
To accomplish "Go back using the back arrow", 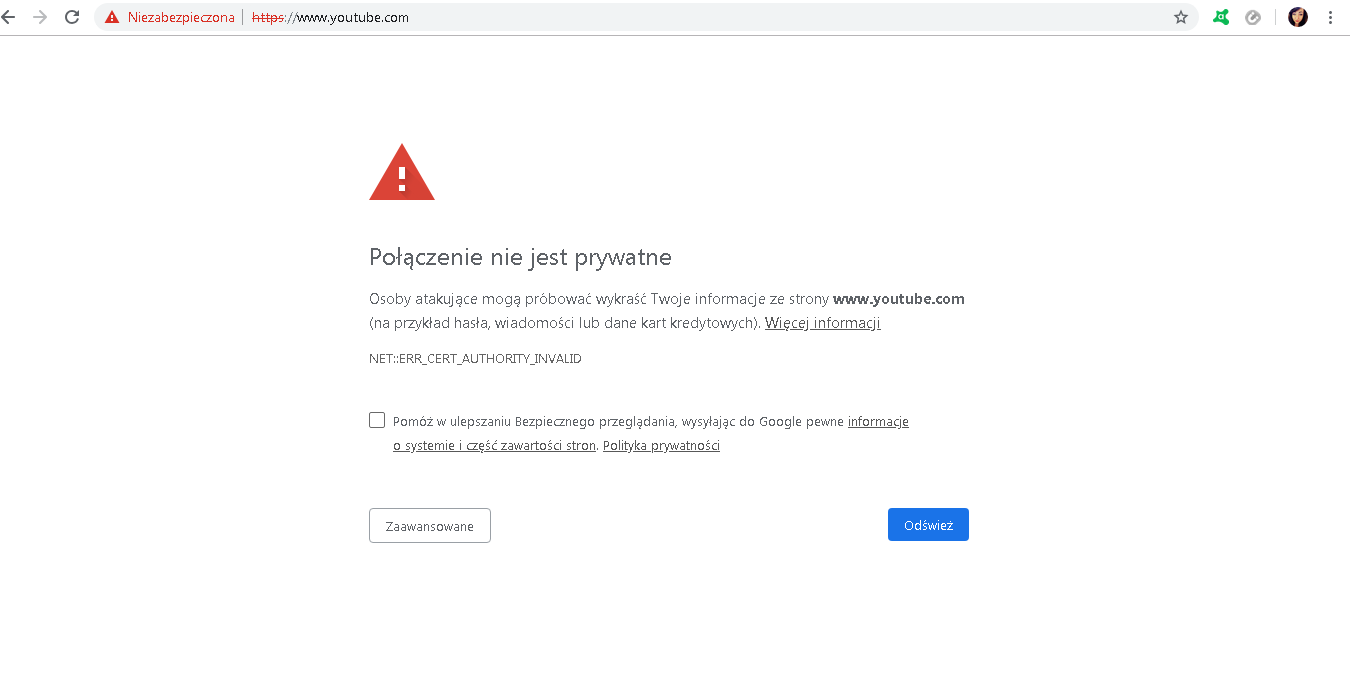I will (8, 17).
